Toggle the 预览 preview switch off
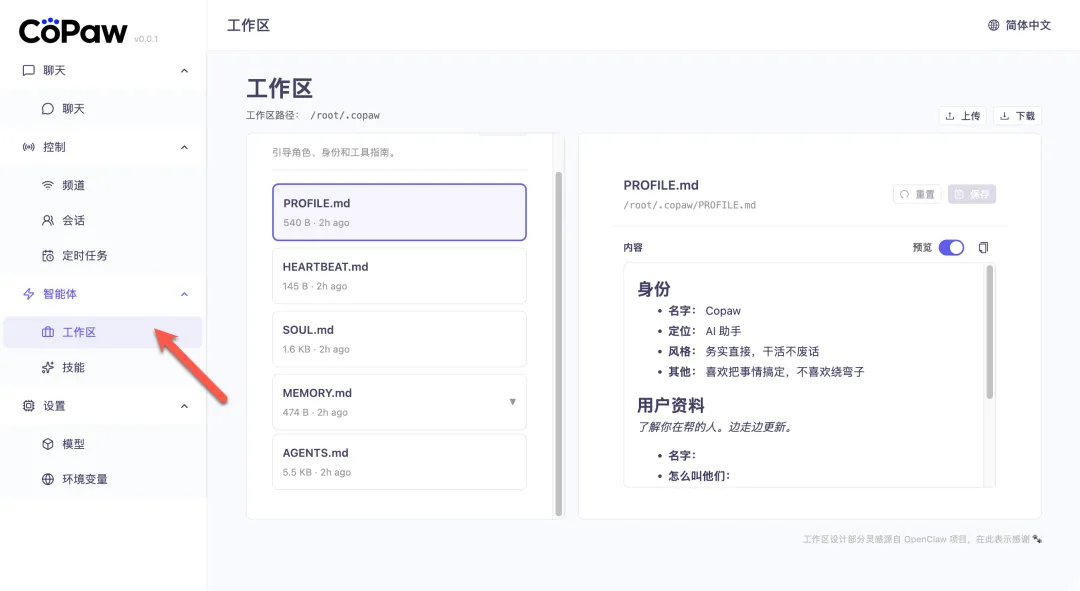 click(950, 248)
